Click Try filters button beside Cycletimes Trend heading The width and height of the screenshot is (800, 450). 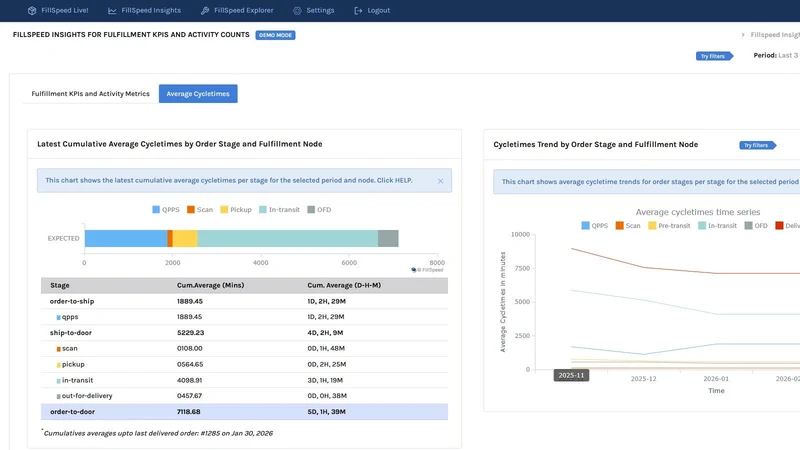pos(758,145)
